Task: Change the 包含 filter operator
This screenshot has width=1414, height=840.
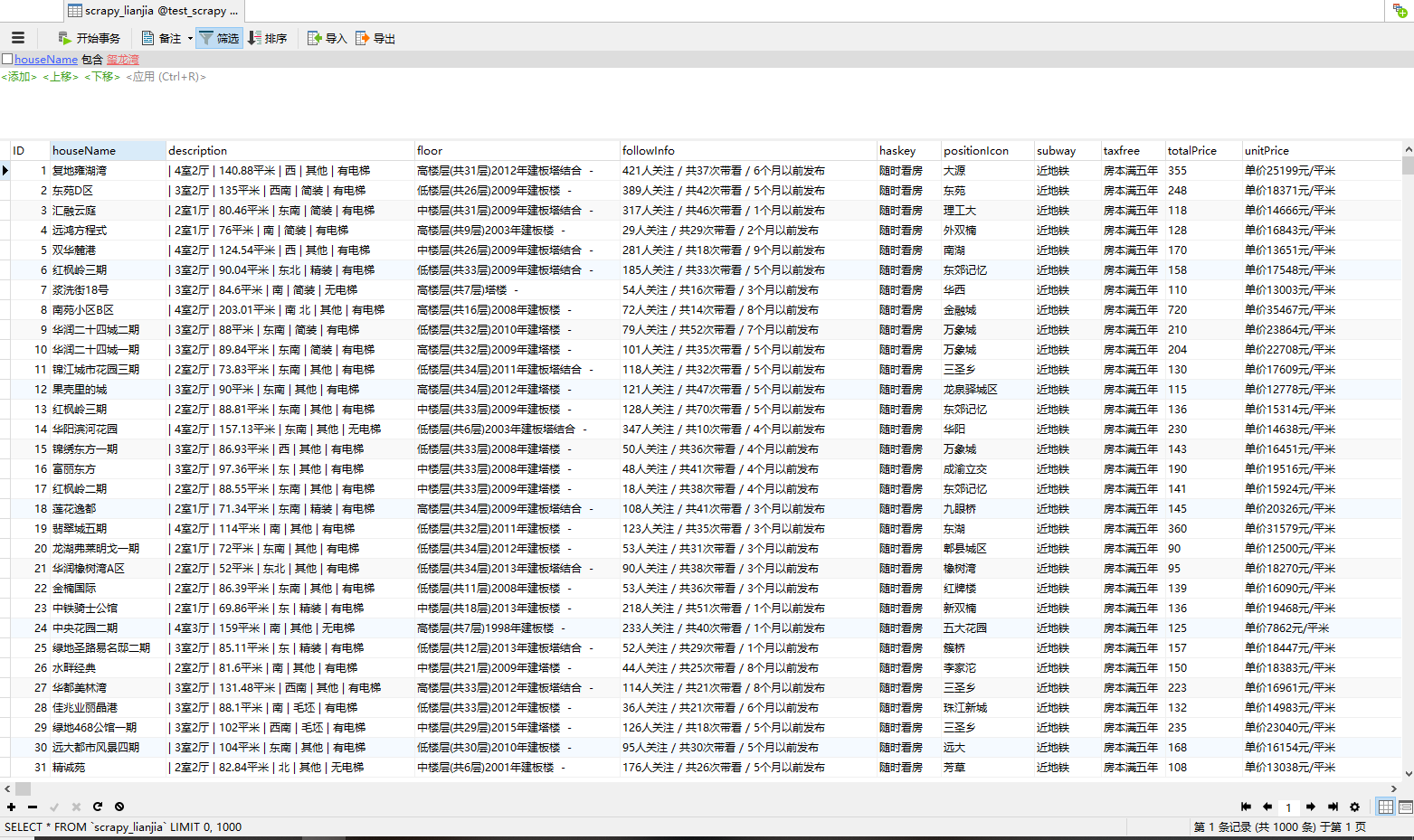Action: (x=92, y=60)
